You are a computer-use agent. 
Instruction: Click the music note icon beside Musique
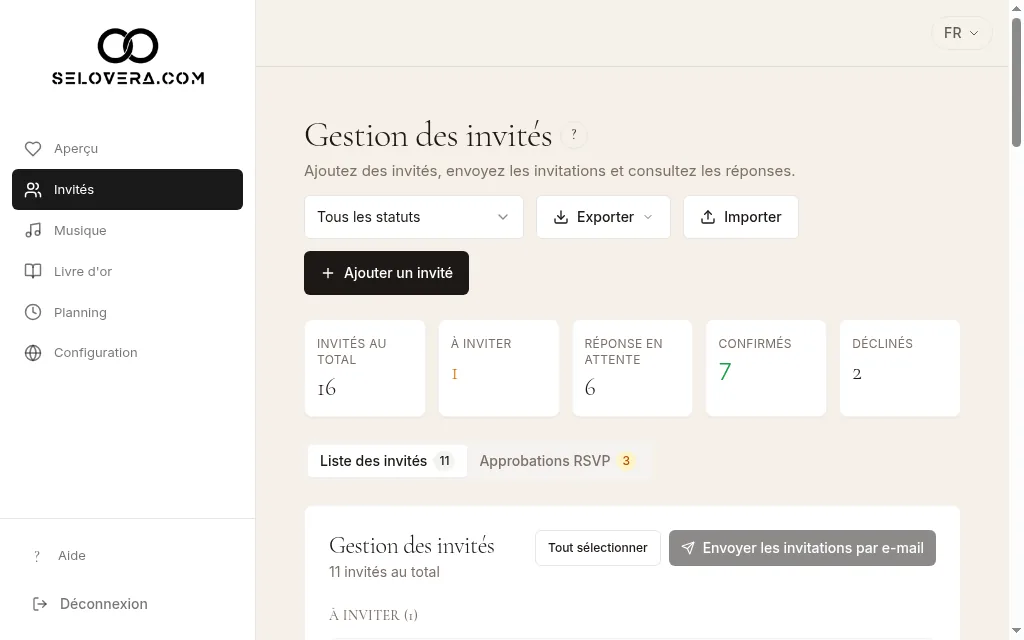click(33, 231)
